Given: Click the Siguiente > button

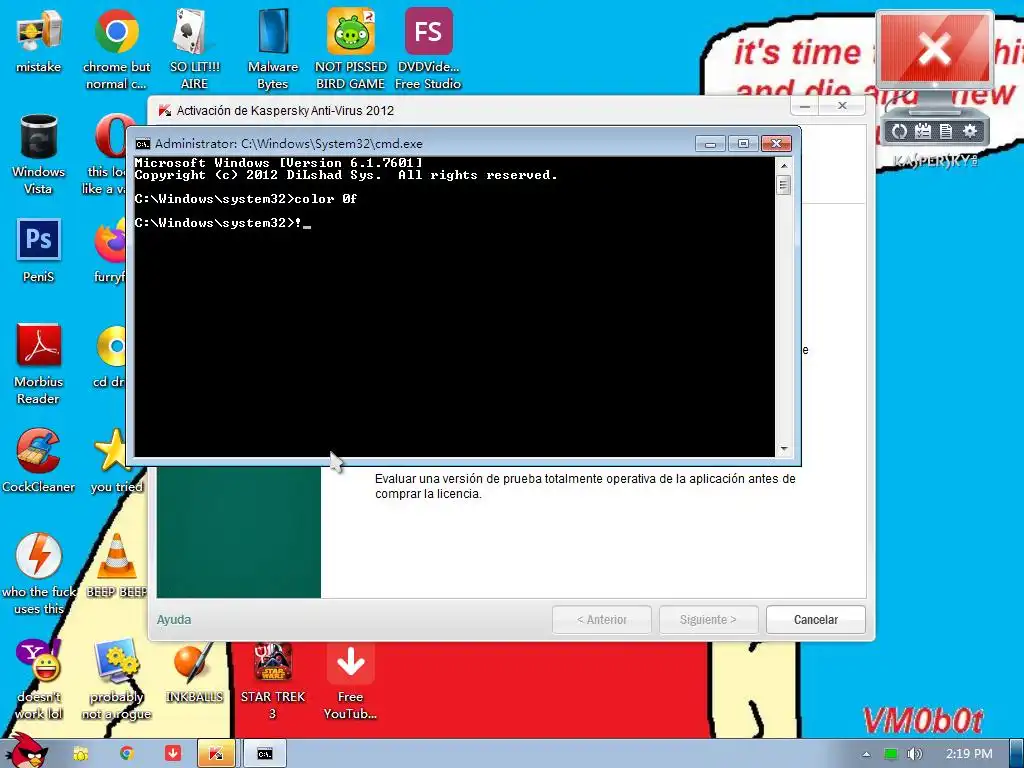Looking at the screenshot, I should pos(709,620).
